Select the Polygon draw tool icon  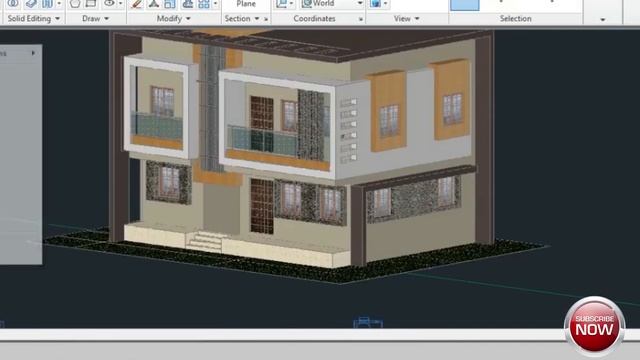click(x=75, y=4)
